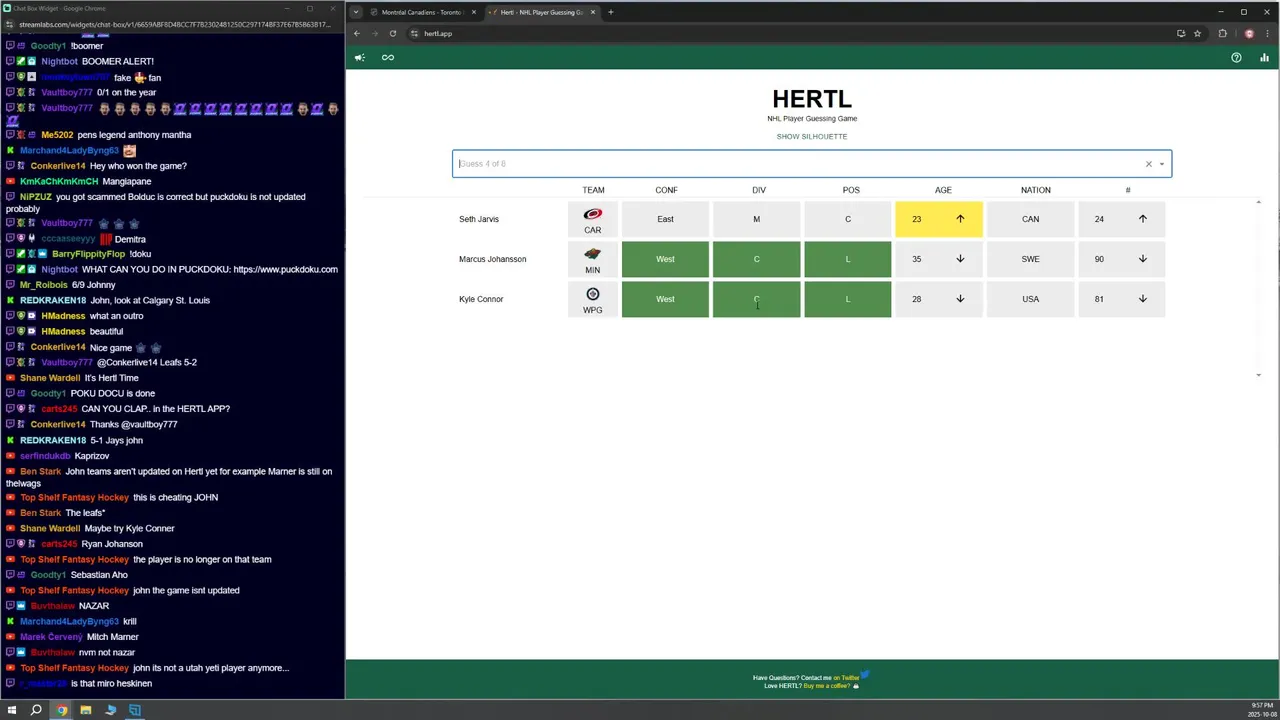Open the Hertl statistics bar chart icon
This screenshot has height=720, width=1280.
point(1264,57)
